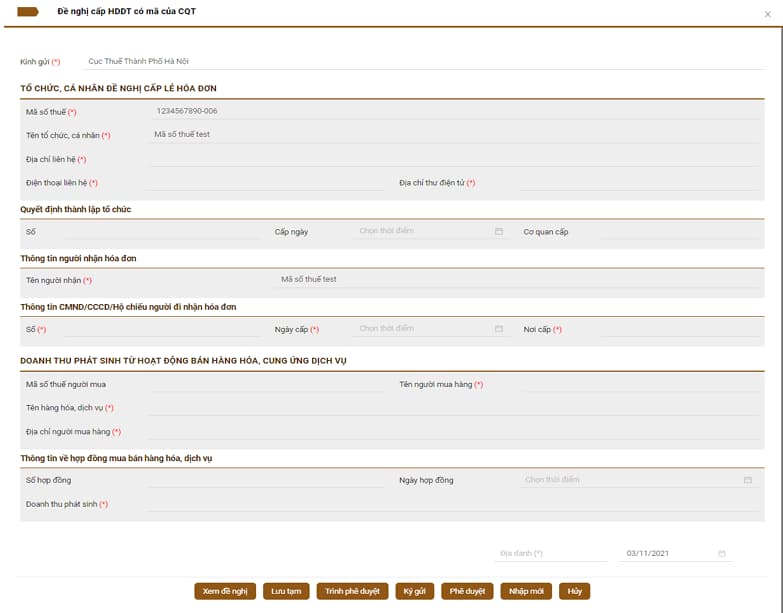The height and width of the screenshot is (613, 783).
Task: Cancel using the Hủy button
Action: coord(574,591)
